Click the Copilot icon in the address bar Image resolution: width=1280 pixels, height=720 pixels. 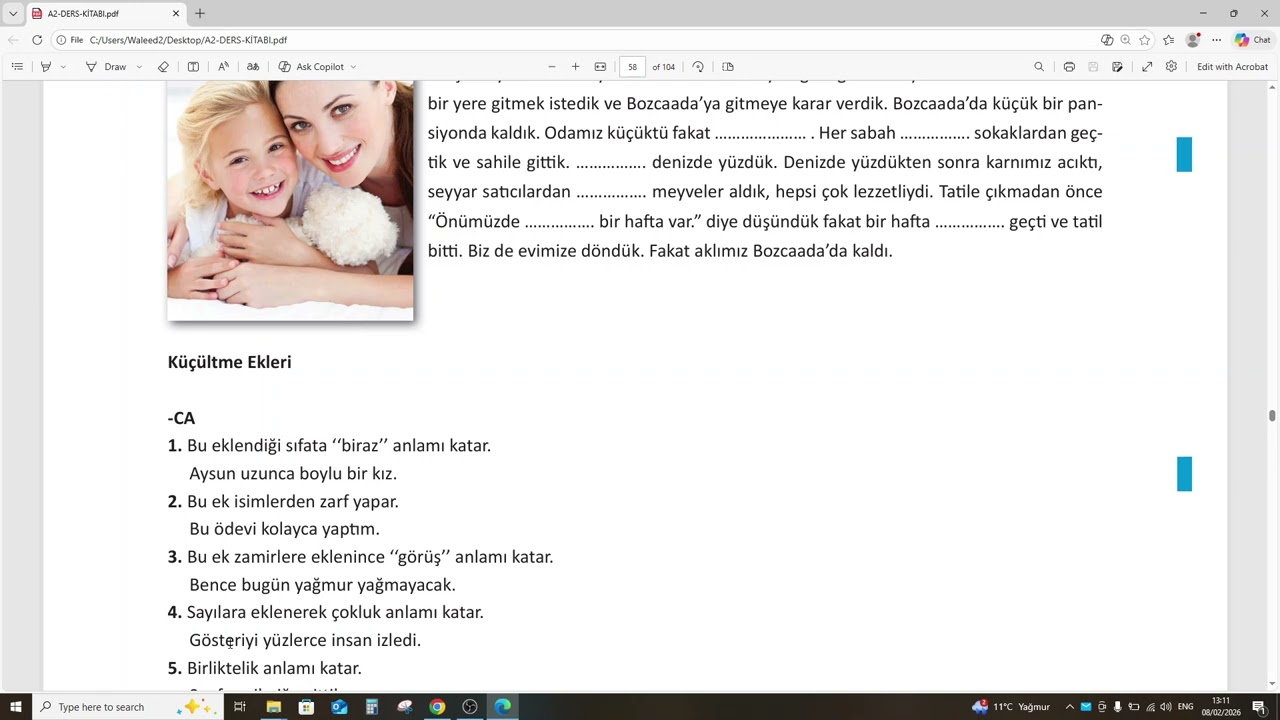point(1107,40)
